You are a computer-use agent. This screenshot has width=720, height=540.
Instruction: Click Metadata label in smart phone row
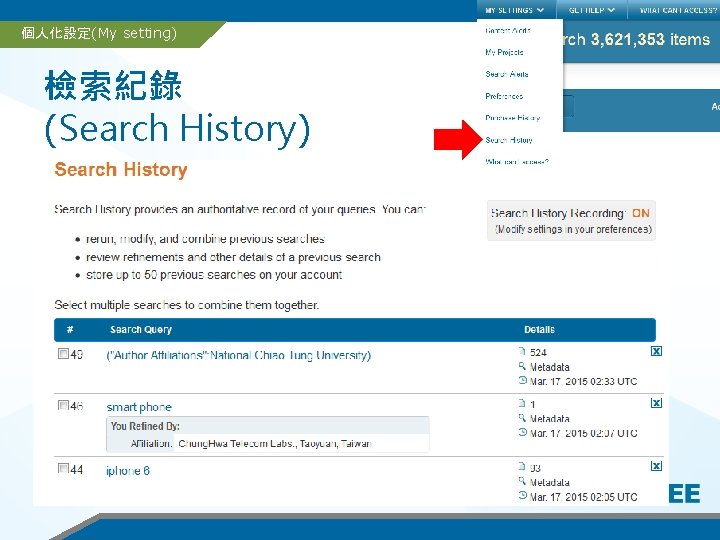click(550, 419)
